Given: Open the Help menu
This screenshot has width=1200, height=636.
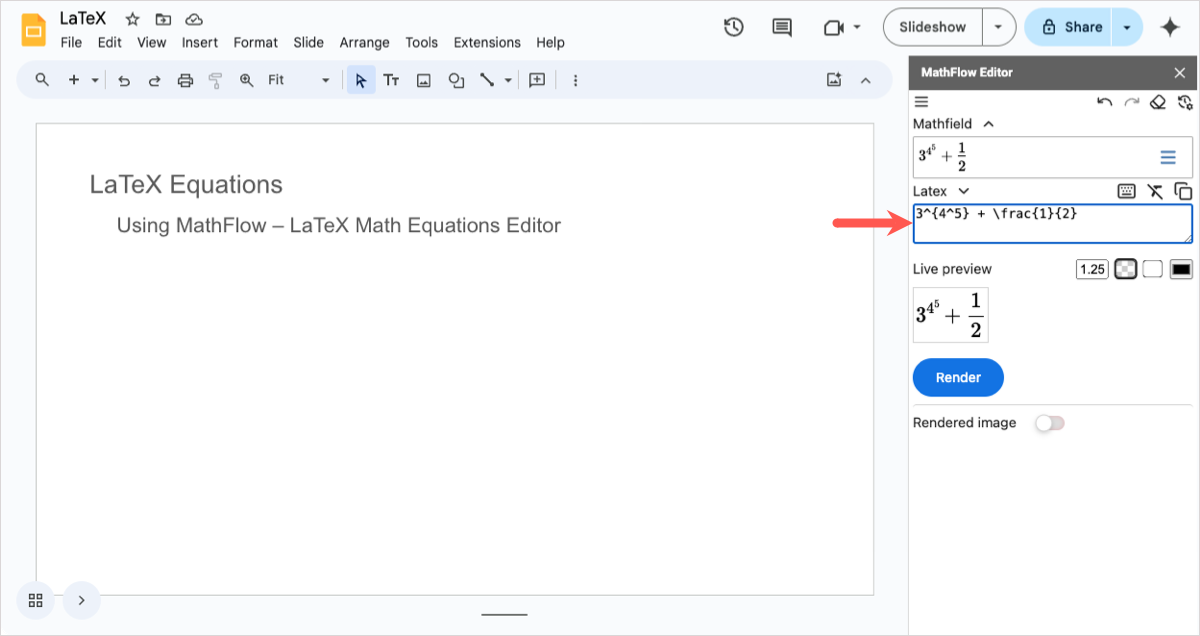Looking at the screenshot, I should tap(550, 43).
